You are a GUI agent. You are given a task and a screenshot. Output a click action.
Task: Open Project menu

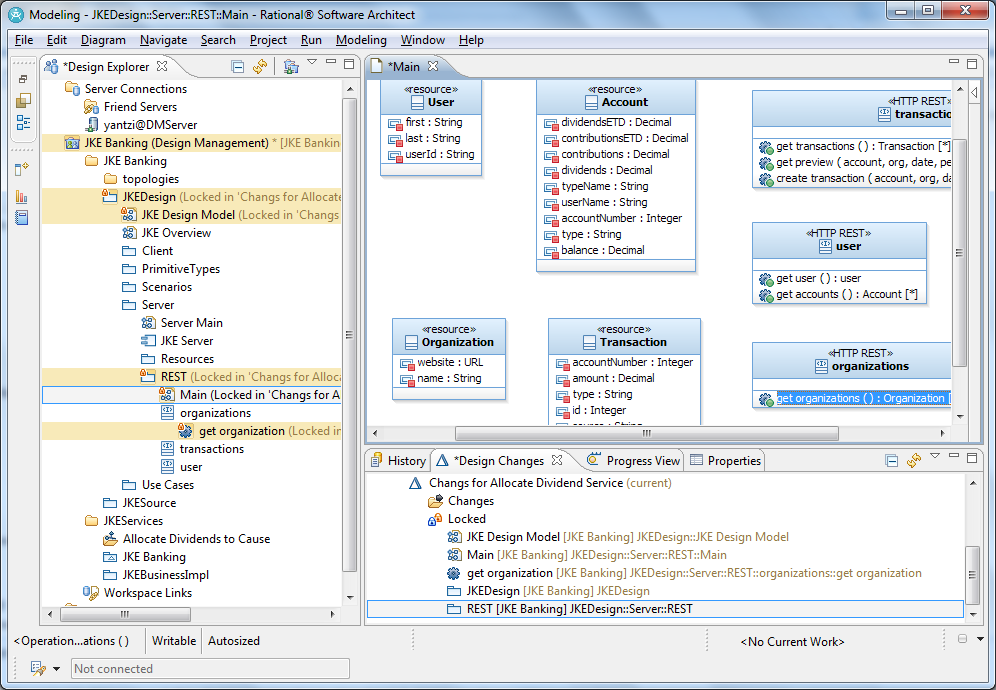point(268,39)
